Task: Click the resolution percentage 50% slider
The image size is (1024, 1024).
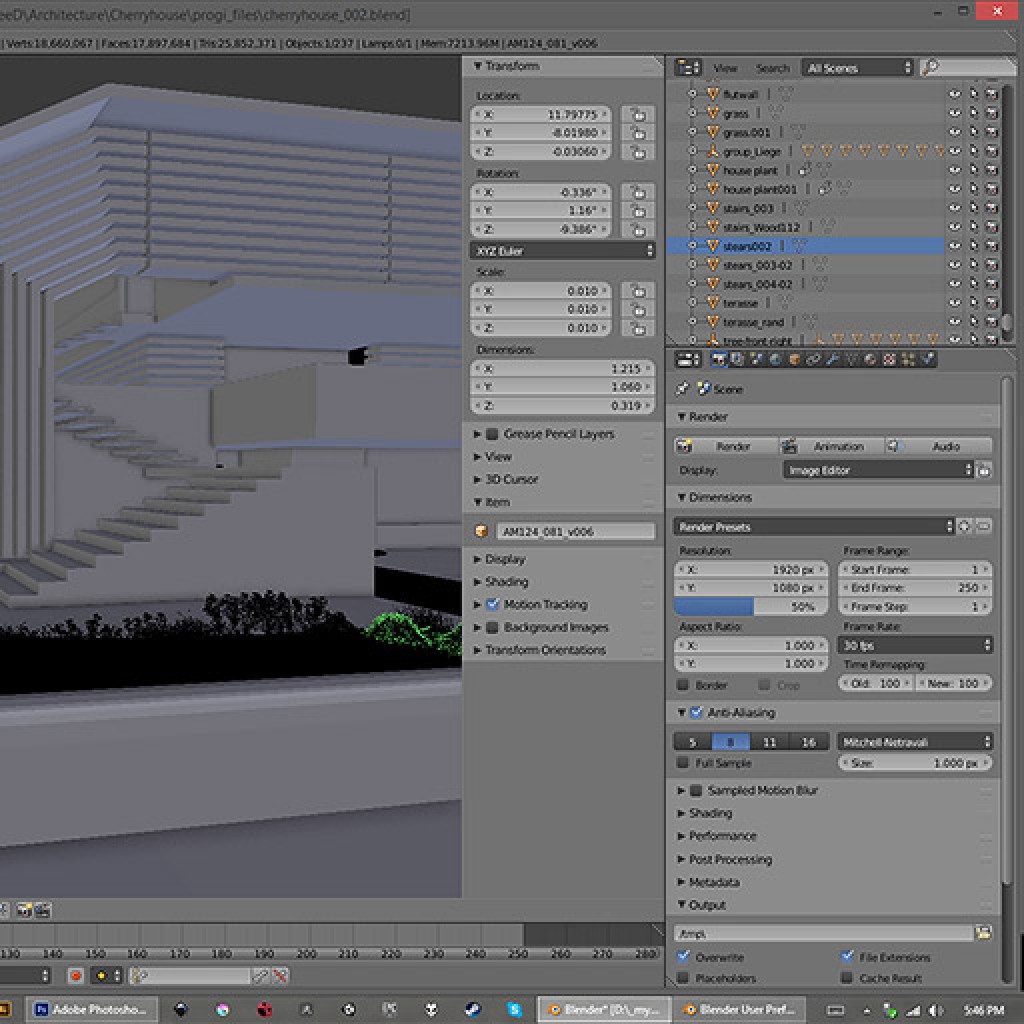Action: [751, 607]
